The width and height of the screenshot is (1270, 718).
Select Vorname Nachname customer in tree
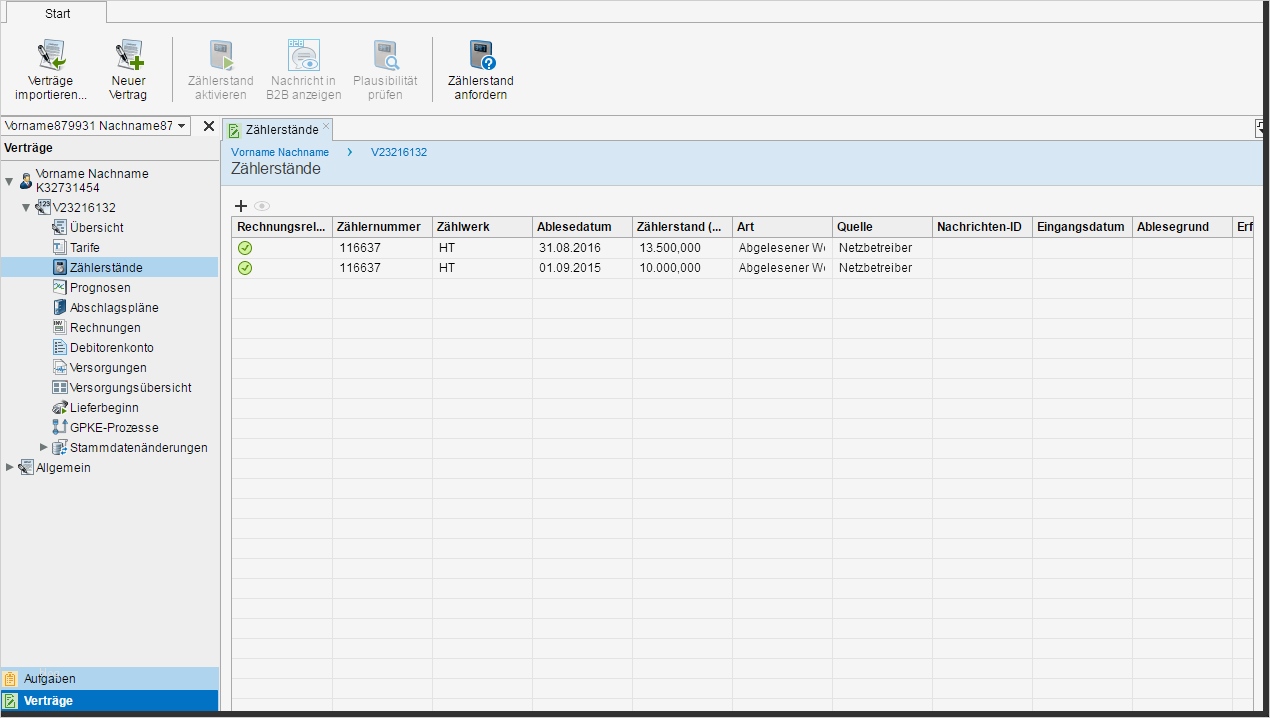click(92, 180)
